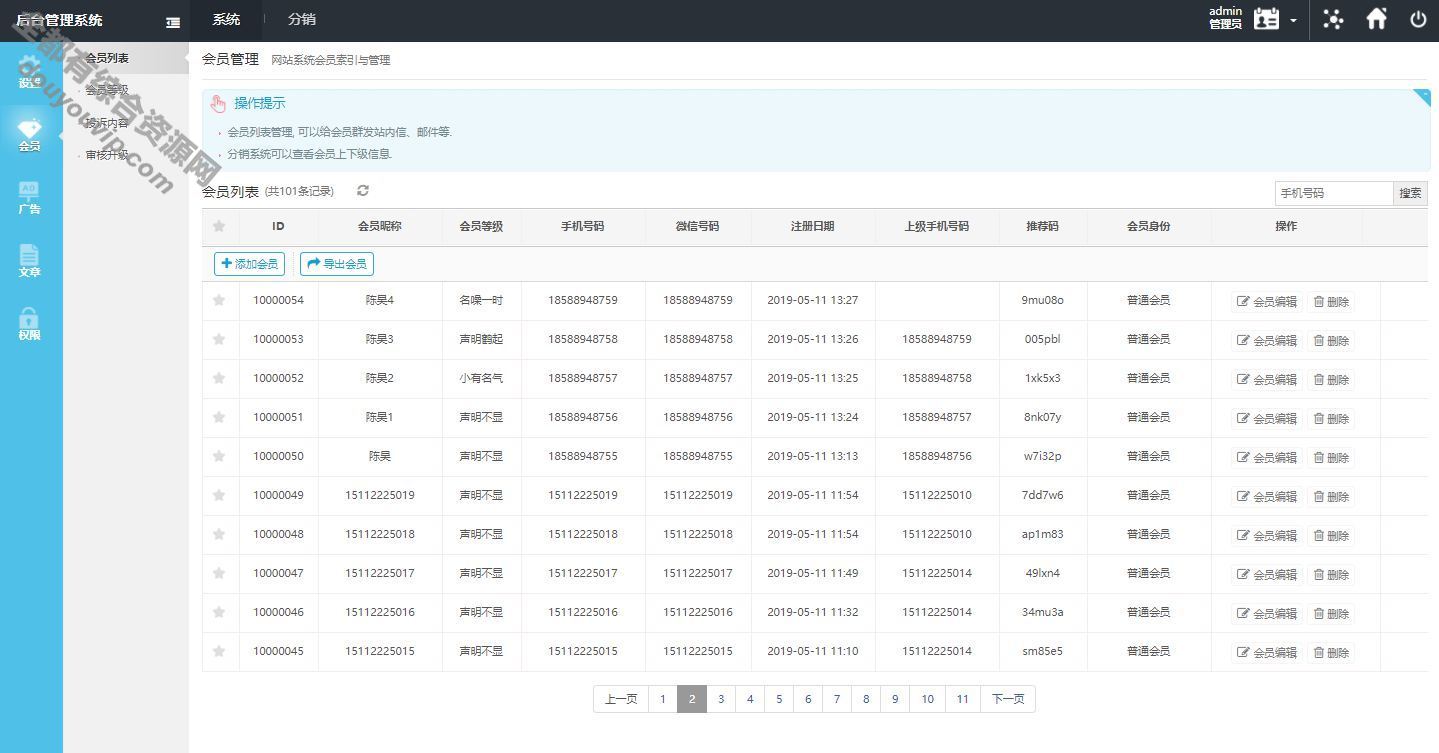Edit member 陈昊3 via 会员编辑
The height and width of the screenshot is (753, 1439).
tap(1267, 340)
